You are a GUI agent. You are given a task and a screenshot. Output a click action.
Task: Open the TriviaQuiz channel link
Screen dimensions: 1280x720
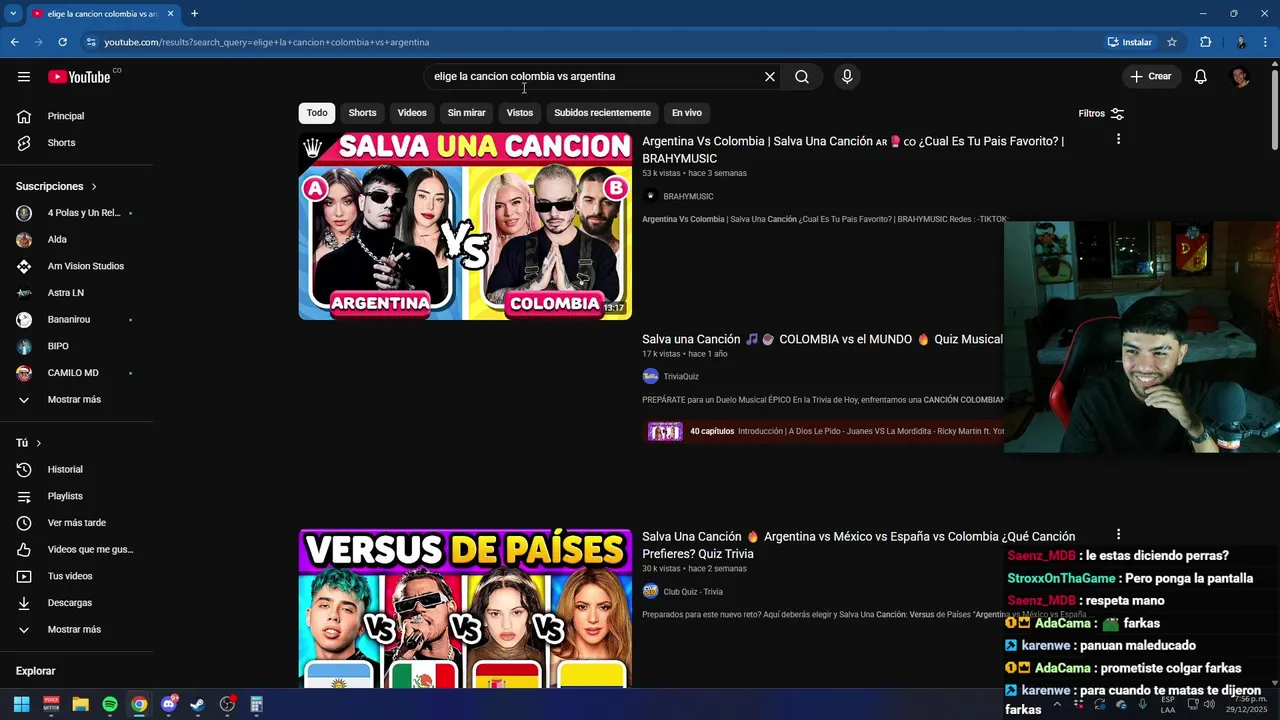(681, 377)
